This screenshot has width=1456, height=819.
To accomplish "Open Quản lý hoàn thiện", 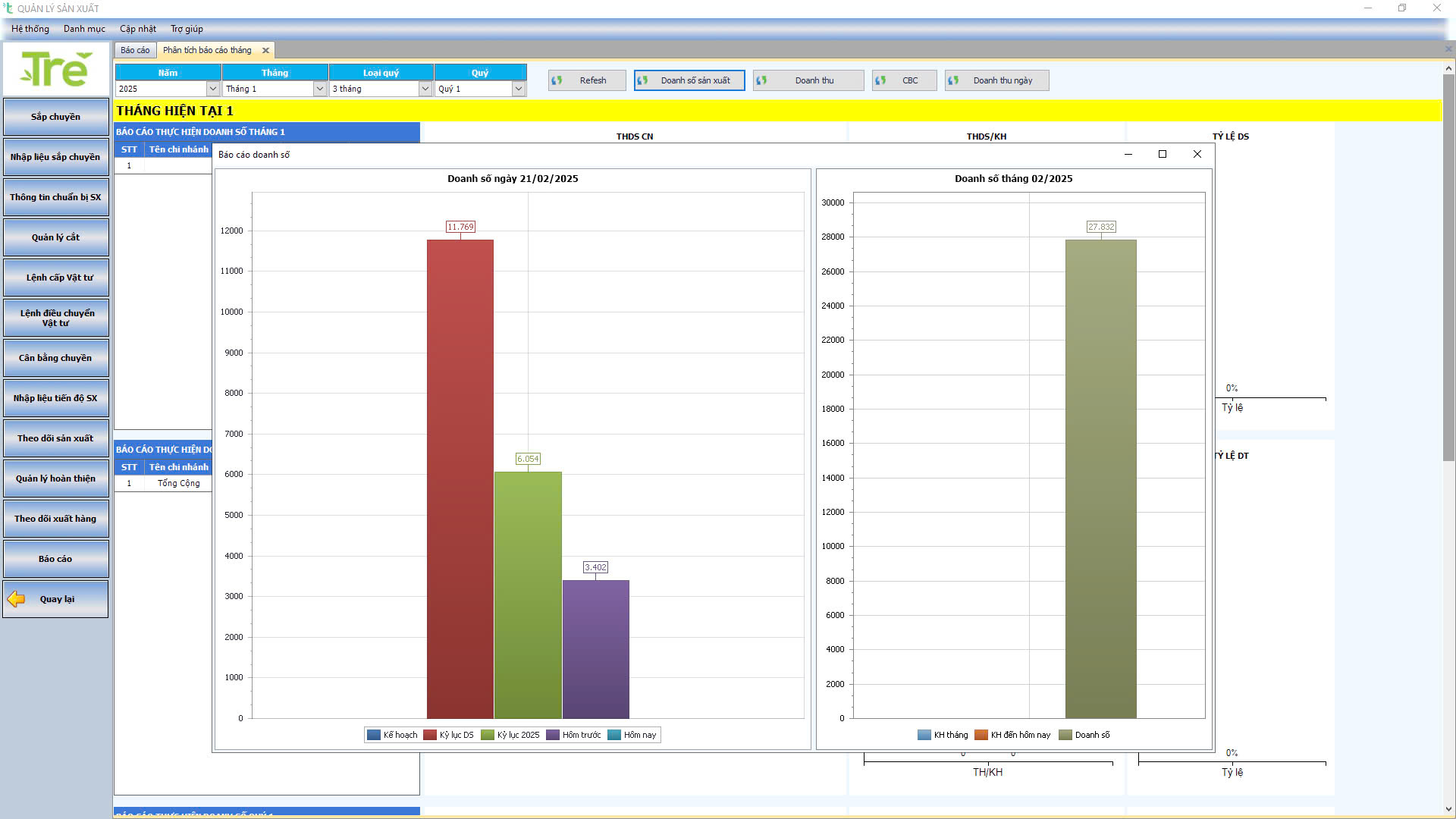I will pos(56,479).
